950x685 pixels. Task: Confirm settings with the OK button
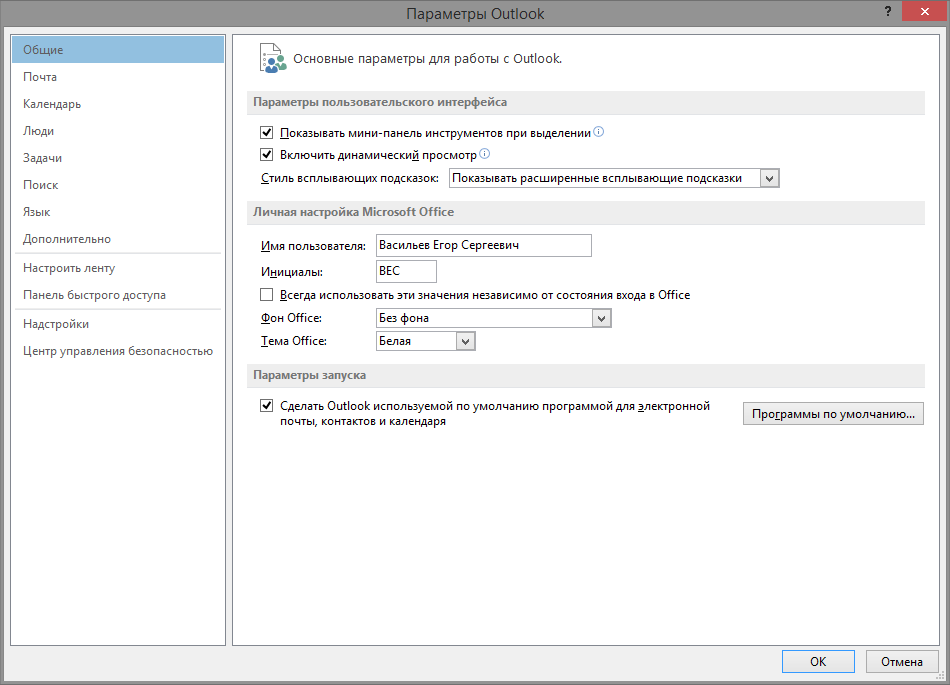point(818,661)
